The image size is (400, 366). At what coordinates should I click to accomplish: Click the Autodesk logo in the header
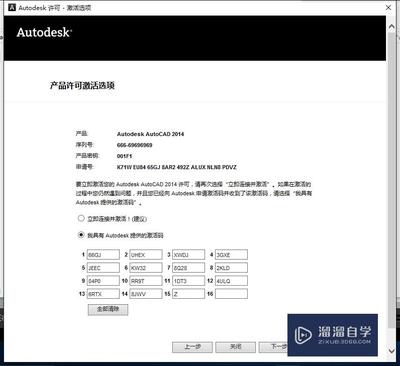click(44, 32)
